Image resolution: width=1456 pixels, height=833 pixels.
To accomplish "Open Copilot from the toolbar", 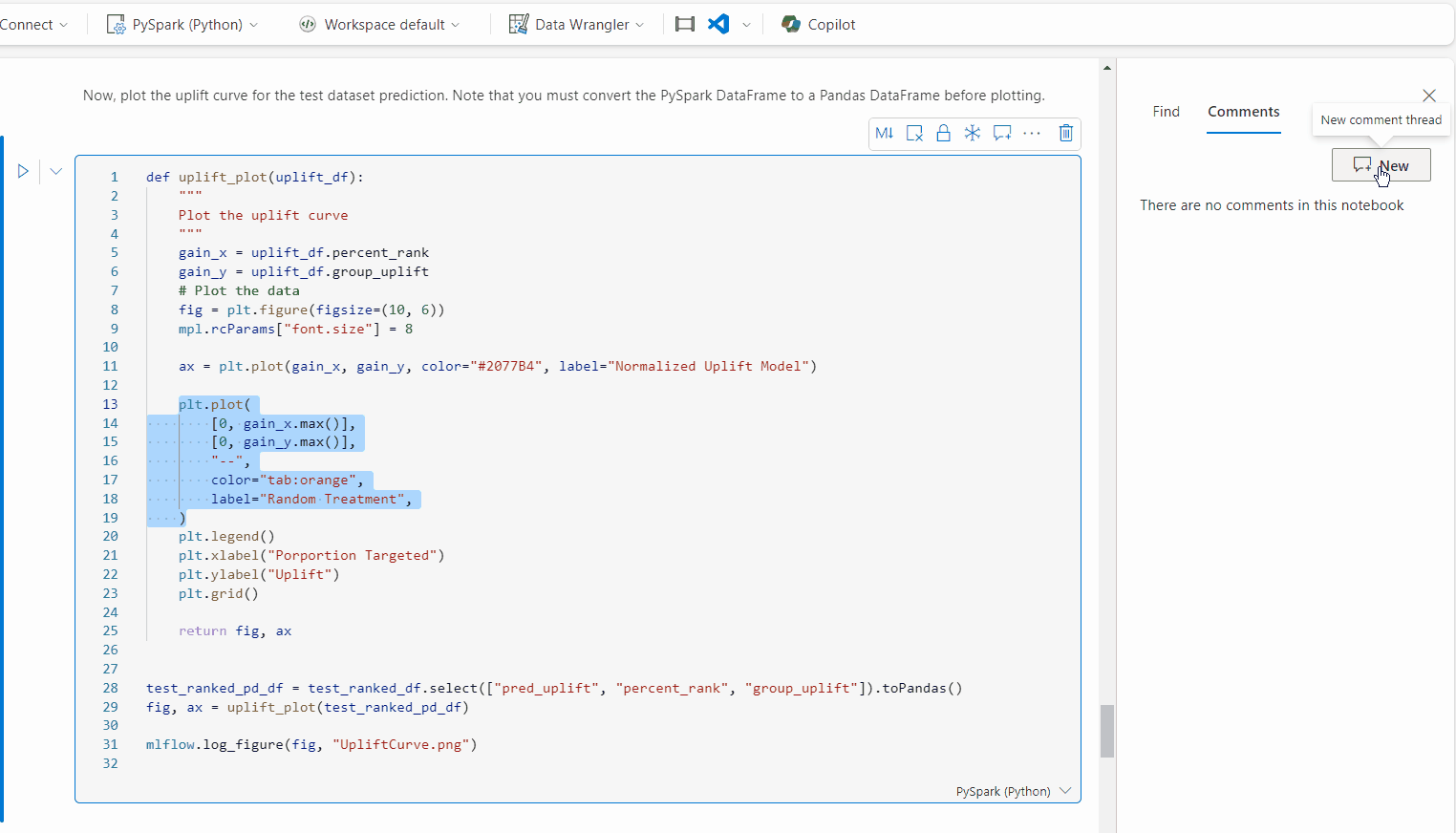I will (819, 25).
